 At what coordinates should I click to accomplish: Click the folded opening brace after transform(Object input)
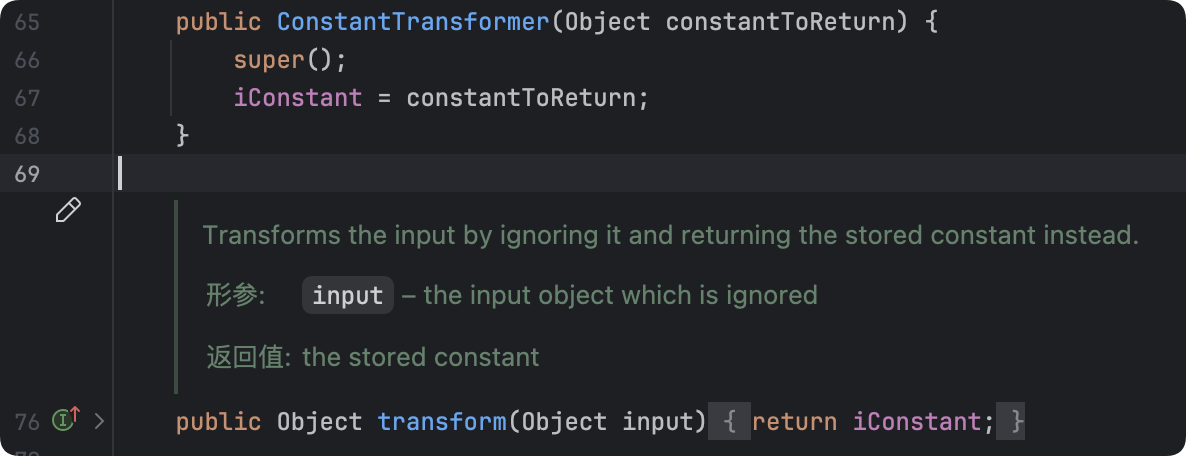click(x=730, y=422)
